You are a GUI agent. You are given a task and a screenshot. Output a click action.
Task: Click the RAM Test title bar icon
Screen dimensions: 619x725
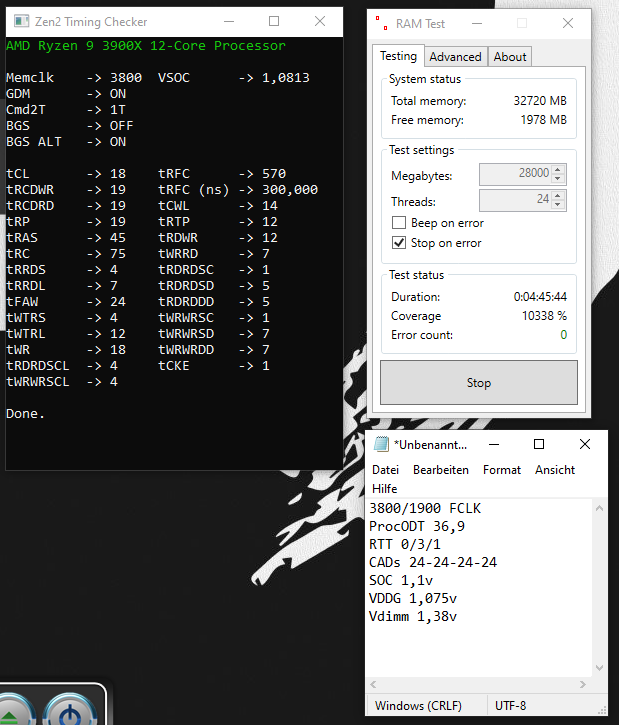click(381, 23)
